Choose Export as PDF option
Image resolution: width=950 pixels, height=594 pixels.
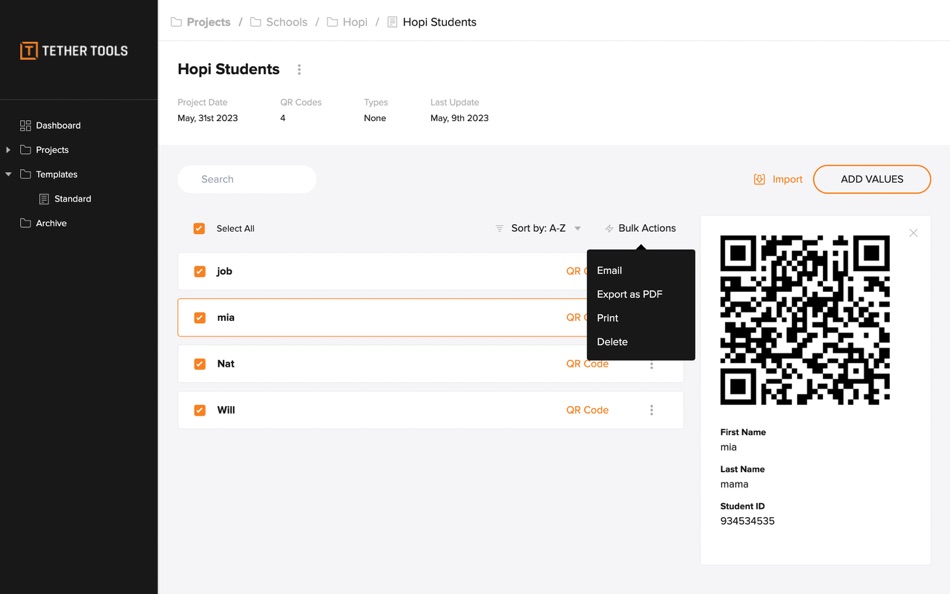pyautogui.click(x=629, y=294)
